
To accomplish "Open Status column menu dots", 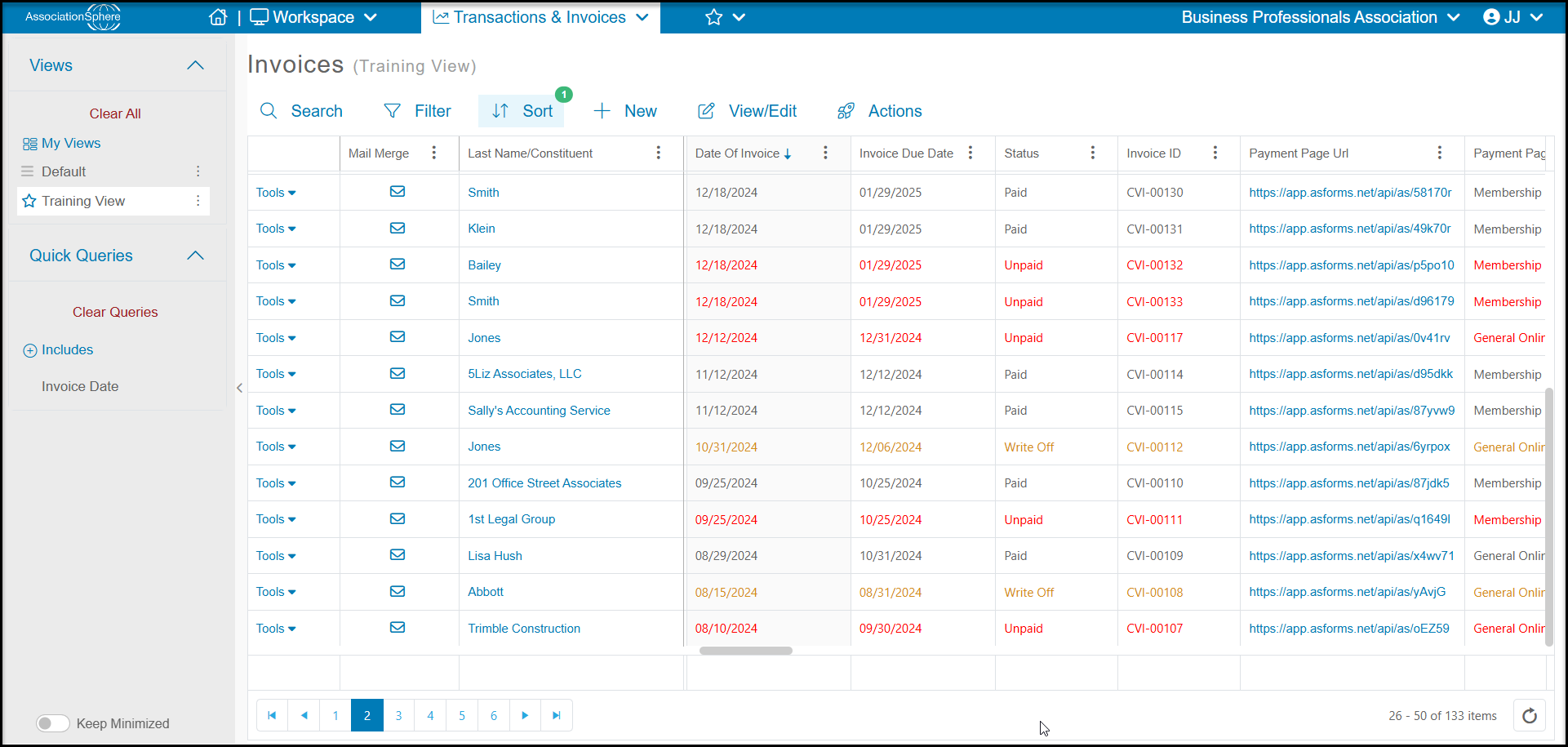I will [1093, 153].
